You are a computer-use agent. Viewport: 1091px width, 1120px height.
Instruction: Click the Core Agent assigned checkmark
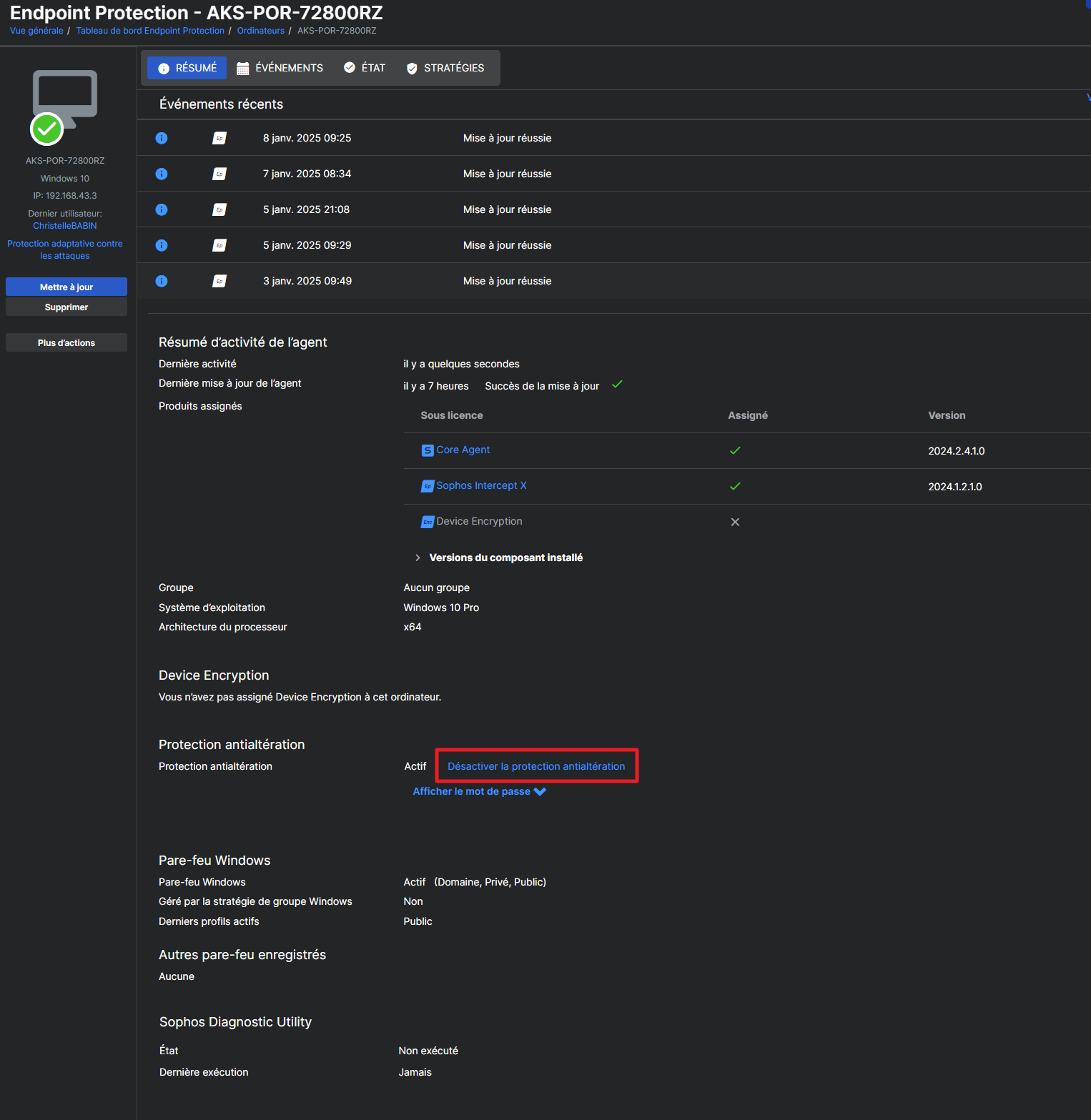pos(735,450)
